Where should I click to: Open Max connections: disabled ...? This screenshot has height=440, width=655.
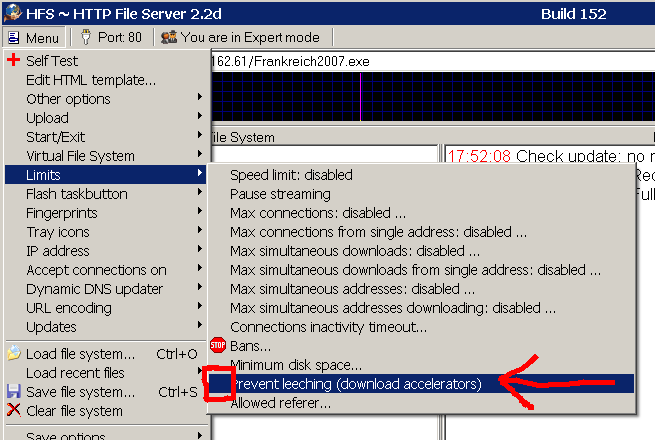(421, 213)
